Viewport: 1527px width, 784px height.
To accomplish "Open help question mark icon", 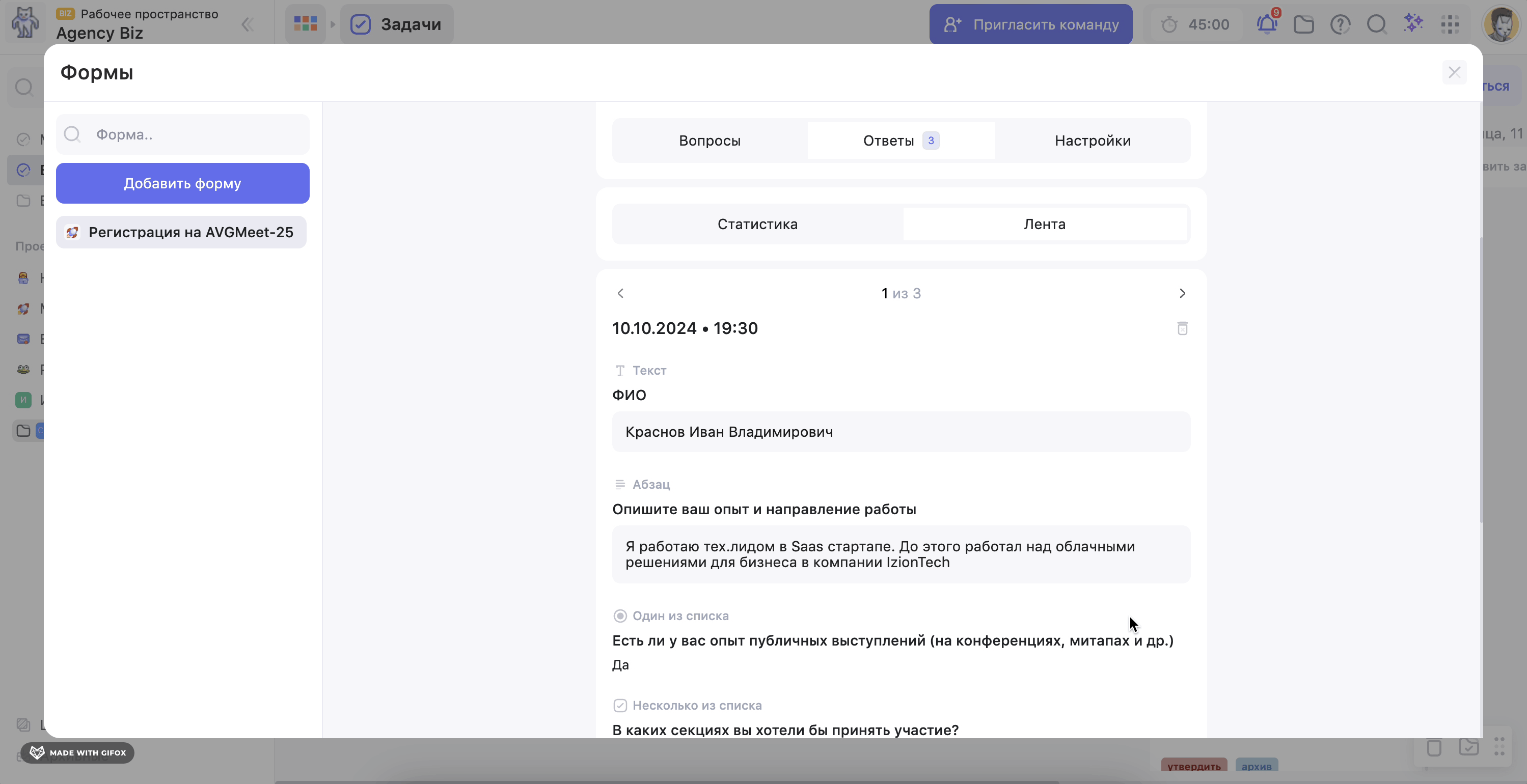I will point(1340,24).
